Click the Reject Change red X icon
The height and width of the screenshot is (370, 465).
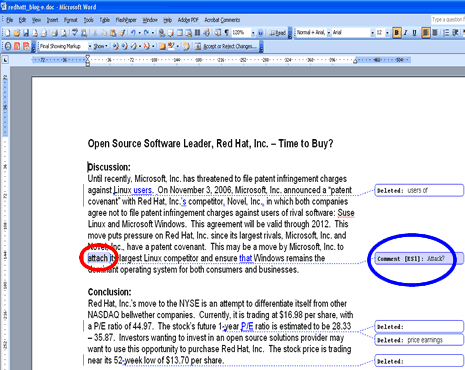(146, 46)
